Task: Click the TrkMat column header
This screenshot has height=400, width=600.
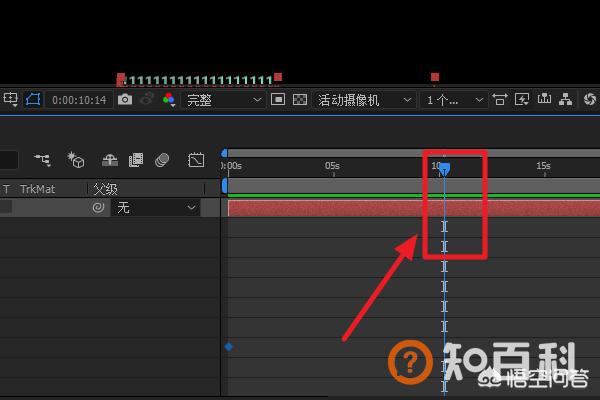Action: click(38, 189)
